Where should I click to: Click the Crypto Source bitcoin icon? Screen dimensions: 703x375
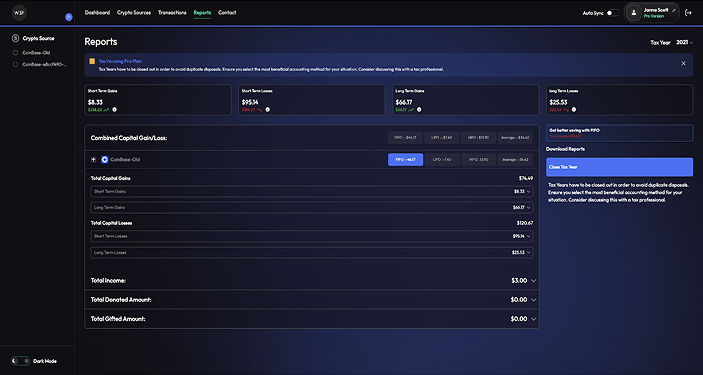point(15,38)
